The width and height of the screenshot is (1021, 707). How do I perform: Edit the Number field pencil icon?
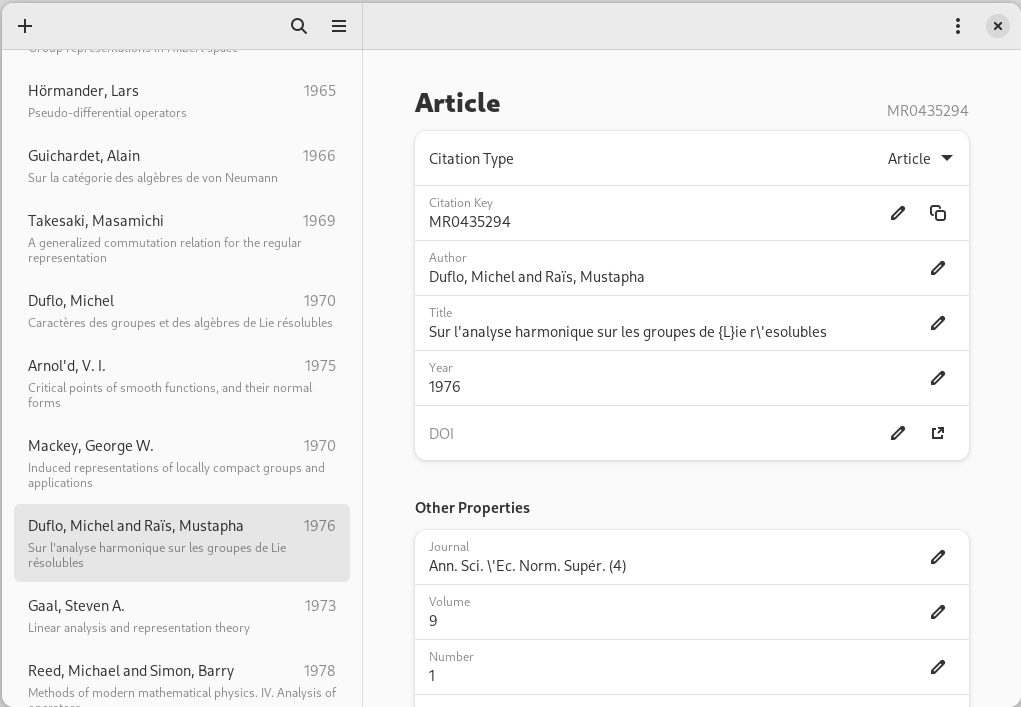[x=938, y=667]
